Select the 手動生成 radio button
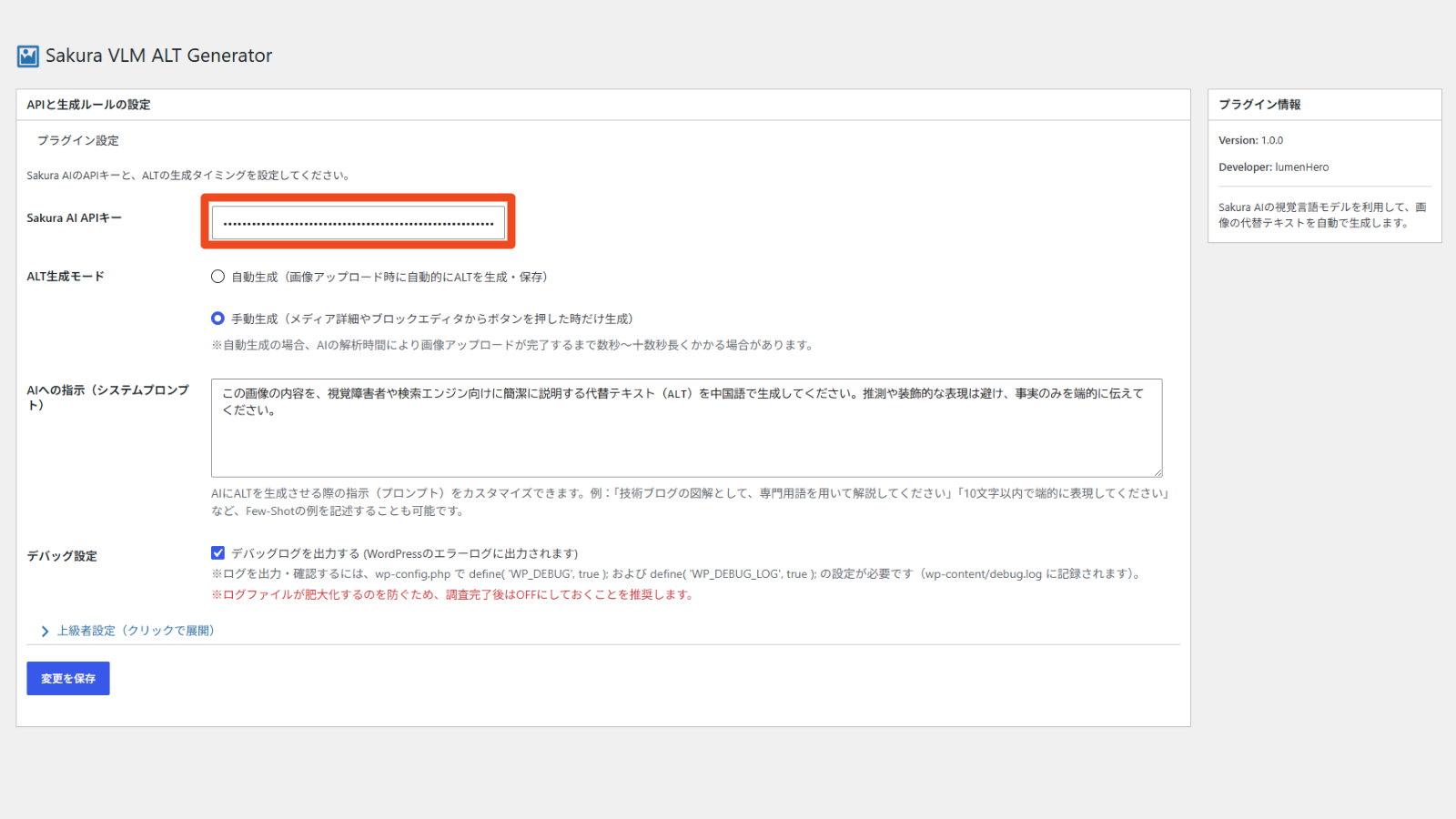The image size is (1456, 819). click(217, 318)
